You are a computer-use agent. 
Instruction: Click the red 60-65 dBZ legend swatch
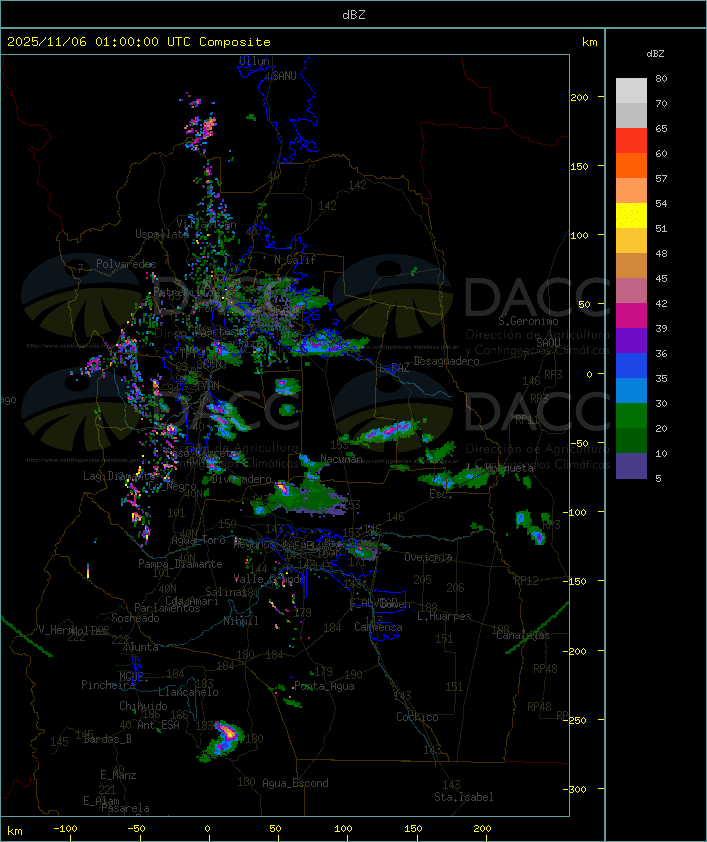pyautogui.click(x=631, y=140)
